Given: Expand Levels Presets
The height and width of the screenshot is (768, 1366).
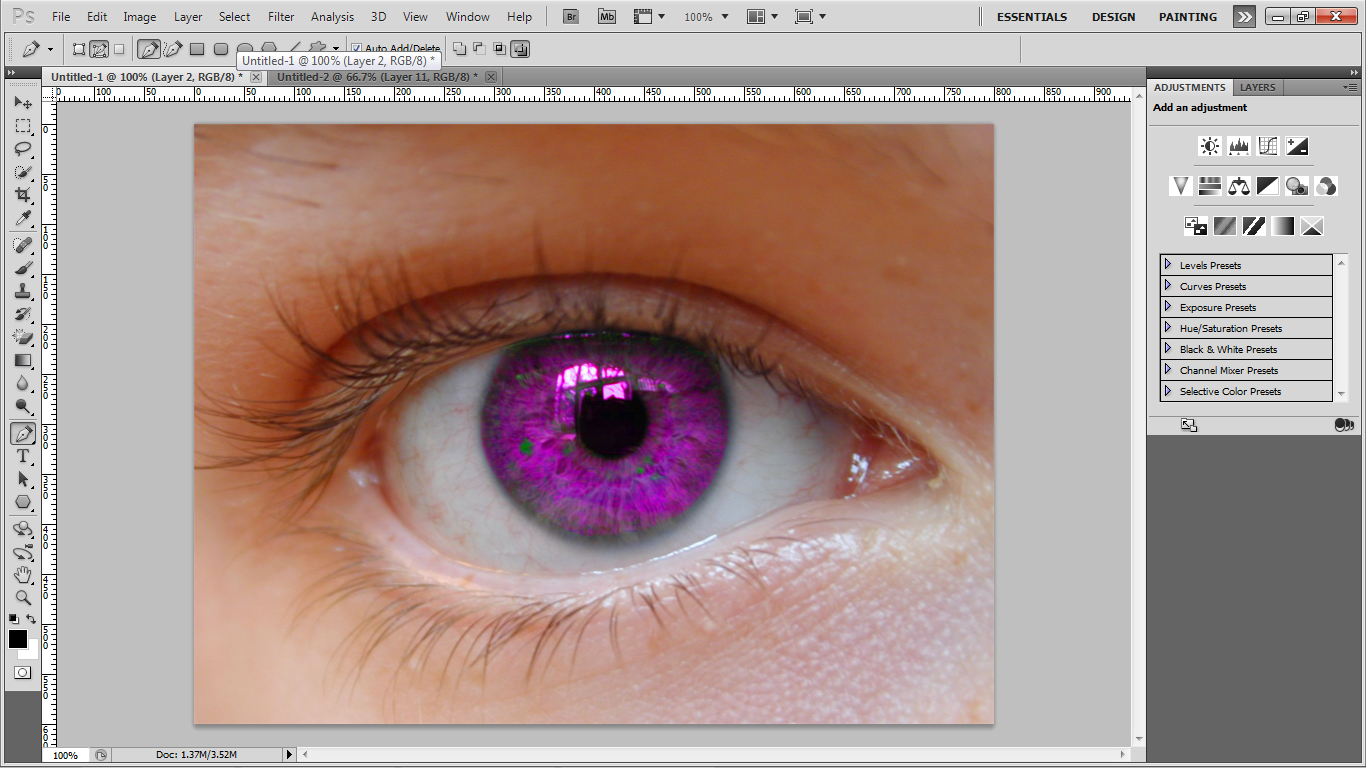Looking at the screenshot, I should (1167, 264).
